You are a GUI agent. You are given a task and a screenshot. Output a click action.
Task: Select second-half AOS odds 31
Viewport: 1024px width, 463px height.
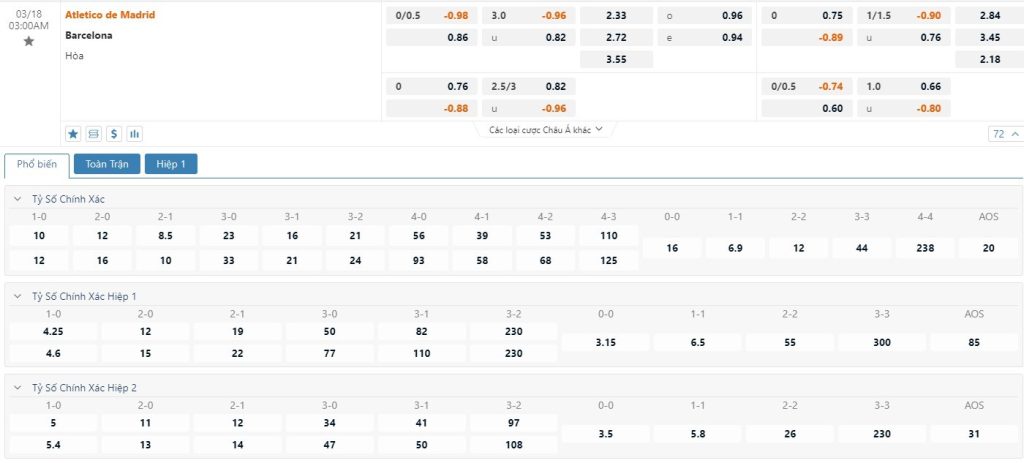tap(973, 434)
